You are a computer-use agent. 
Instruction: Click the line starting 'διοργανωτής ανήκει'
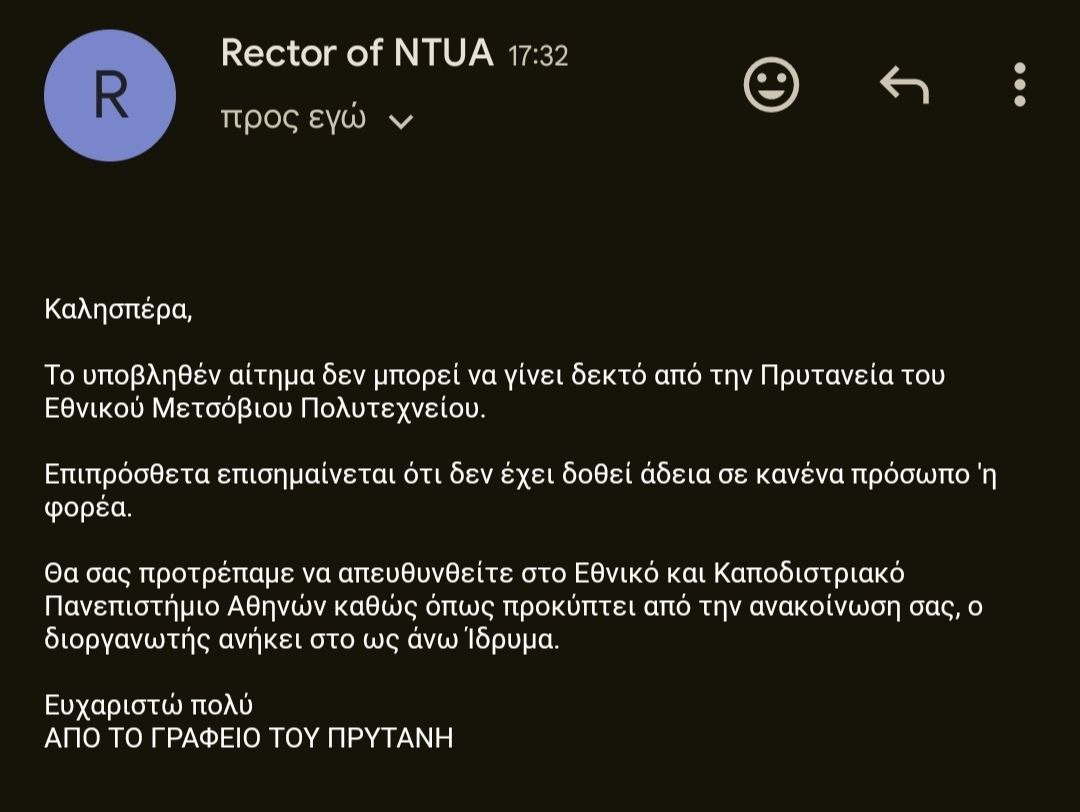[302, 640]
